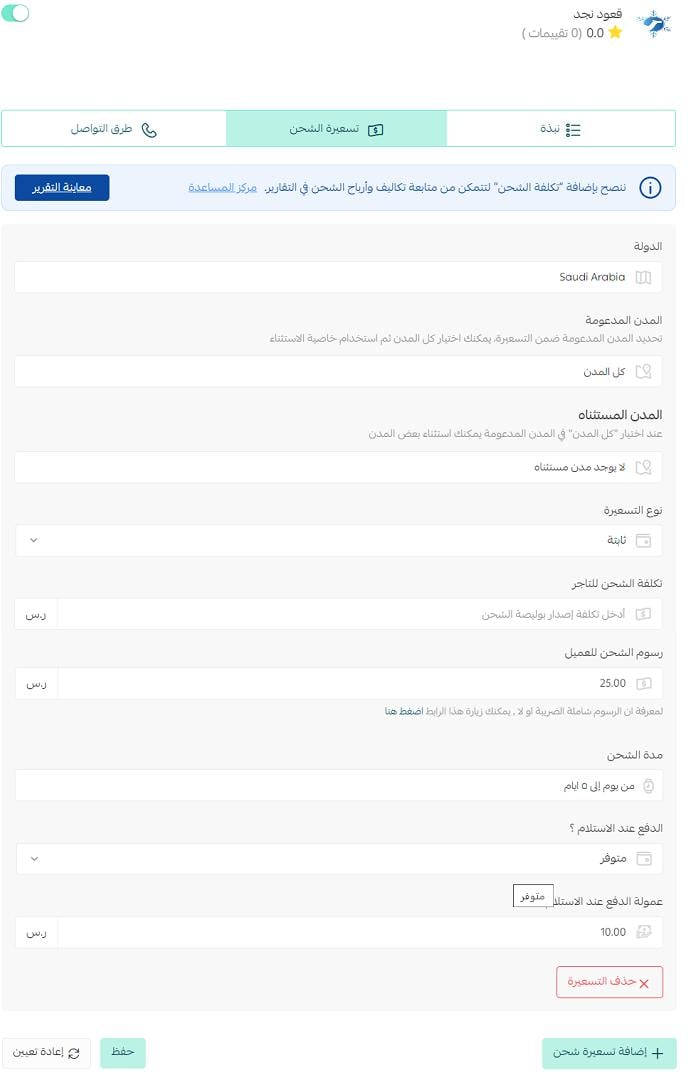Click the location icon in excluded cities field
Screen dimensions: 688x1075
pyautogui.click(x=643, y=467)
